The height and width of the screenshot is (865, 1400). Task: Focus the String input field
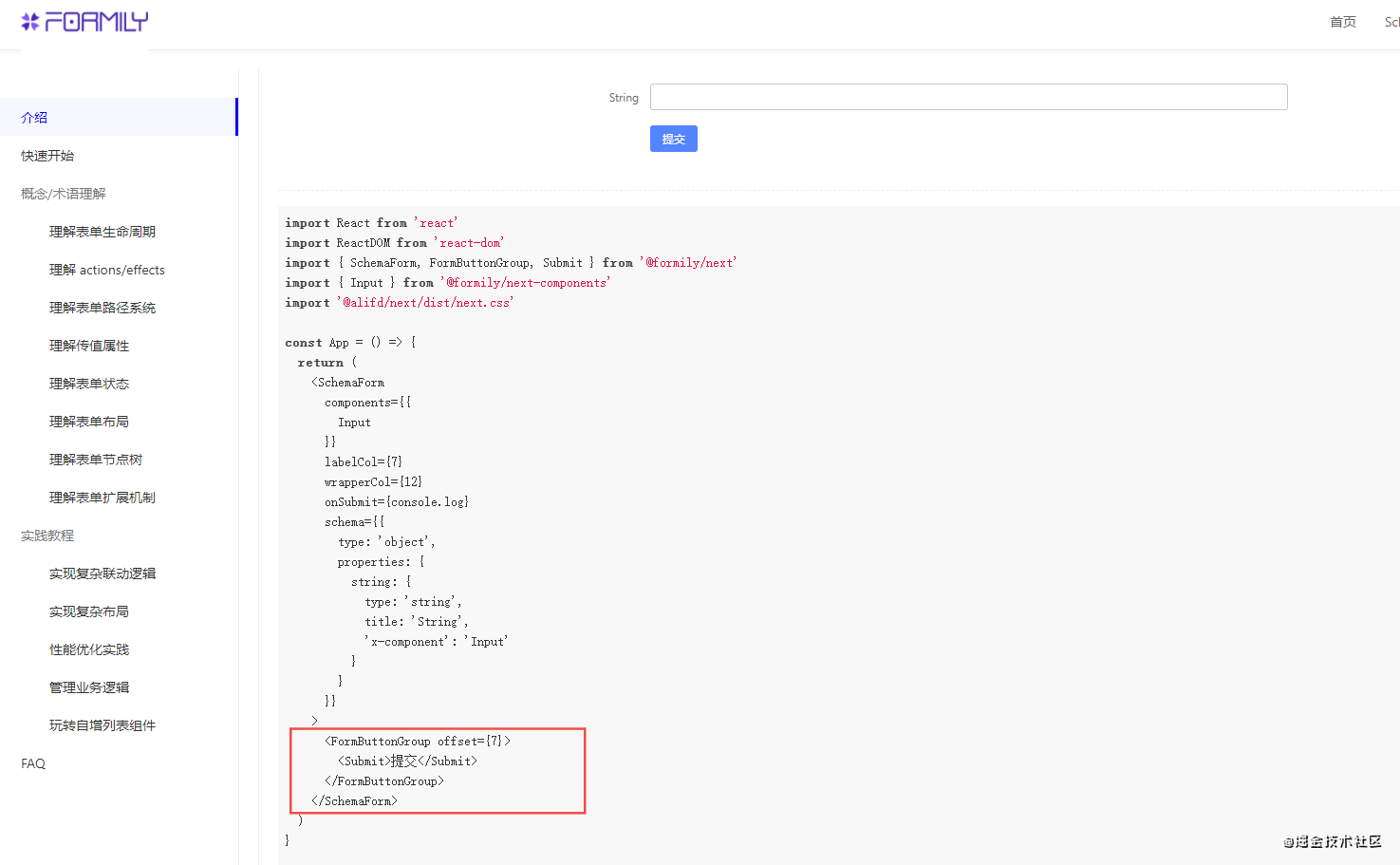(x=968, y=97)
